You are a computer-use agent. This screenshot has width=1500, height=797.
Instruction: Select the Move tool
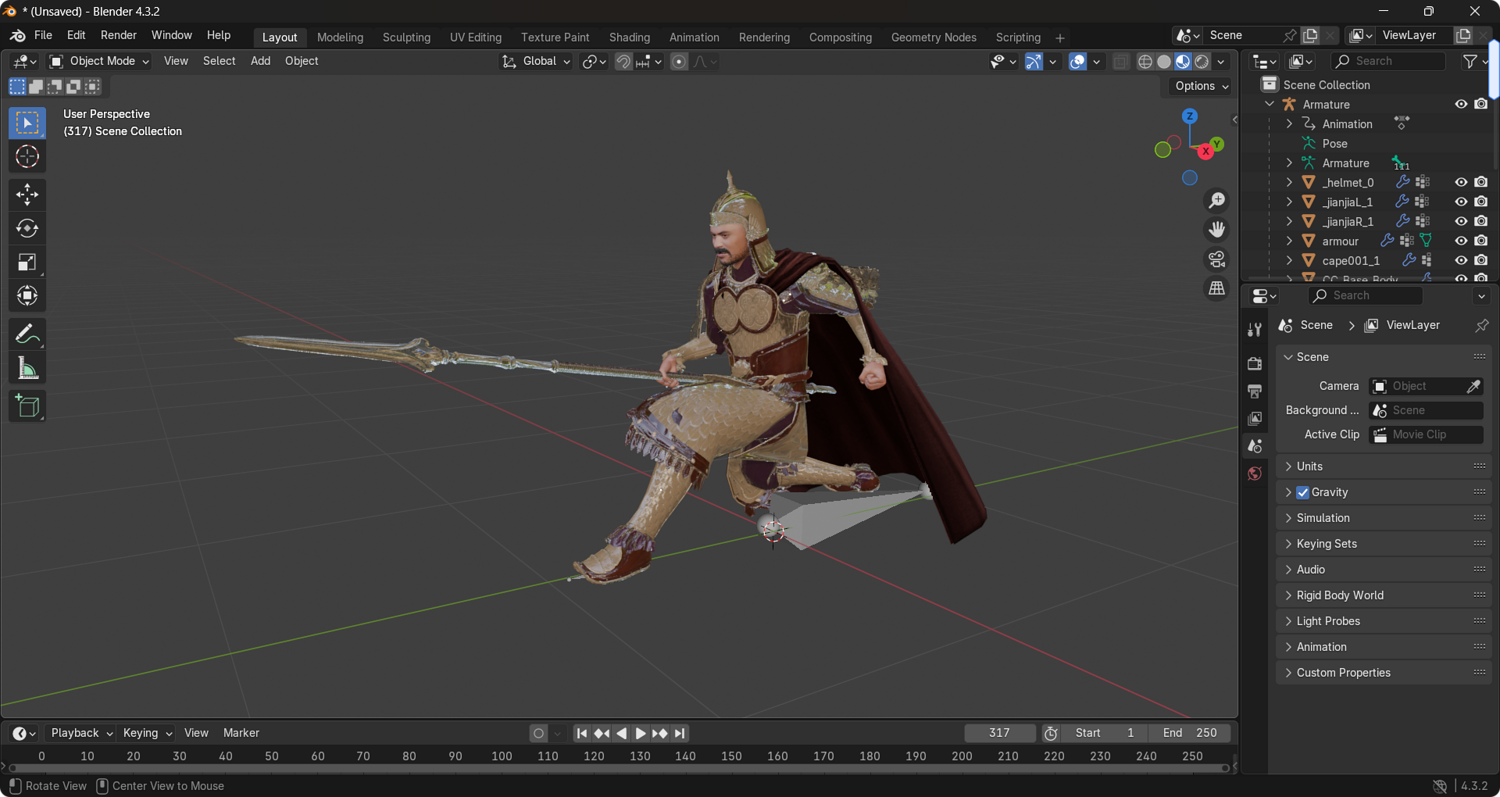[27, 194]
